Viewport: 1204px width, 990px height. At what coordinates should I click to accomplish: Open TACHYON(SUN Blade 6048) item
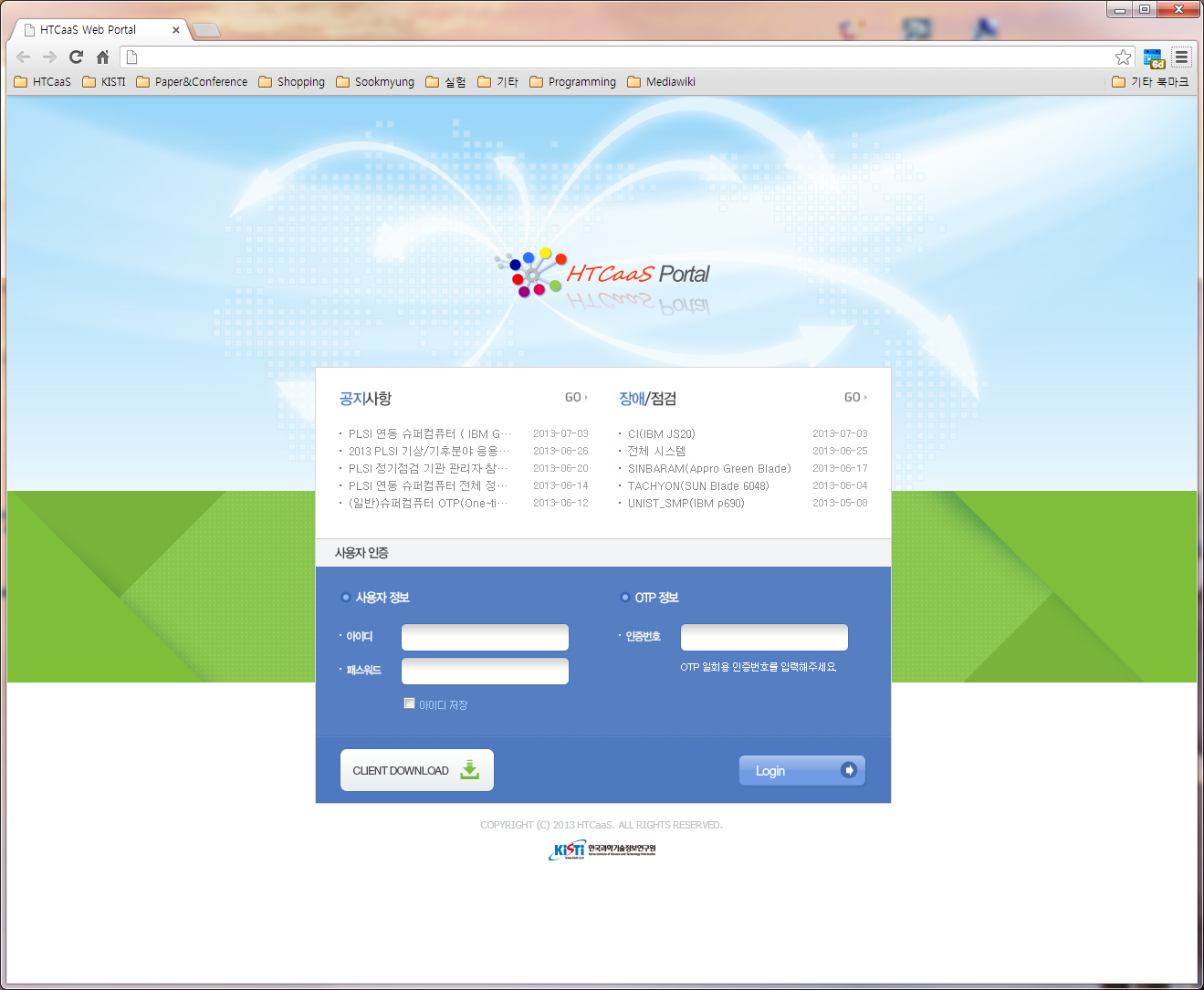point(698,485)
